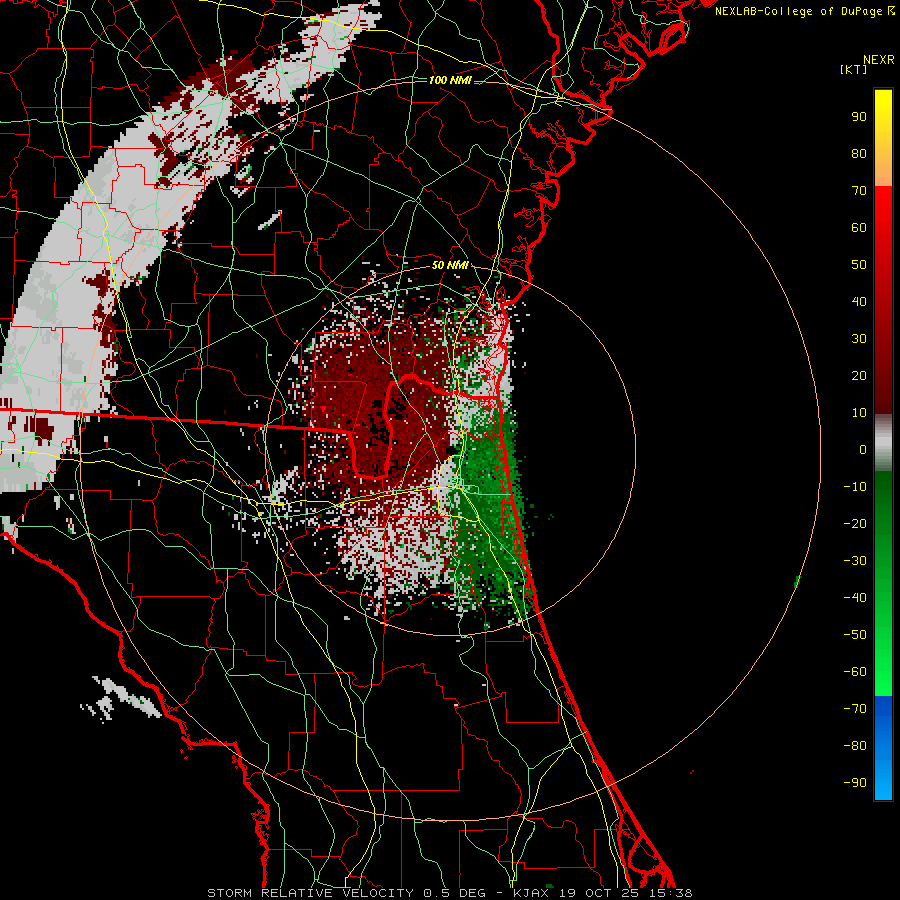Click the 70 value on velocity scale
This screenshot has width=900, height=900.
859,191
